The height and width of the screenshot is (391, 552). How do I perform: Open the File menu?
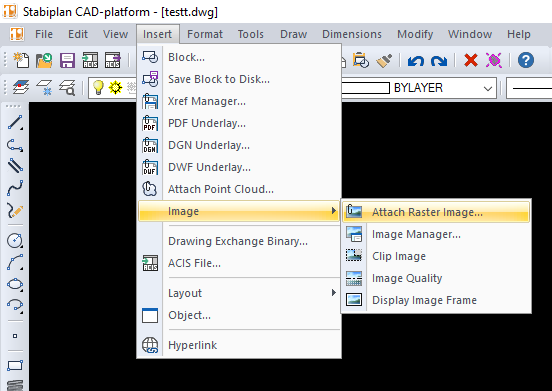(x=44, y=34)
